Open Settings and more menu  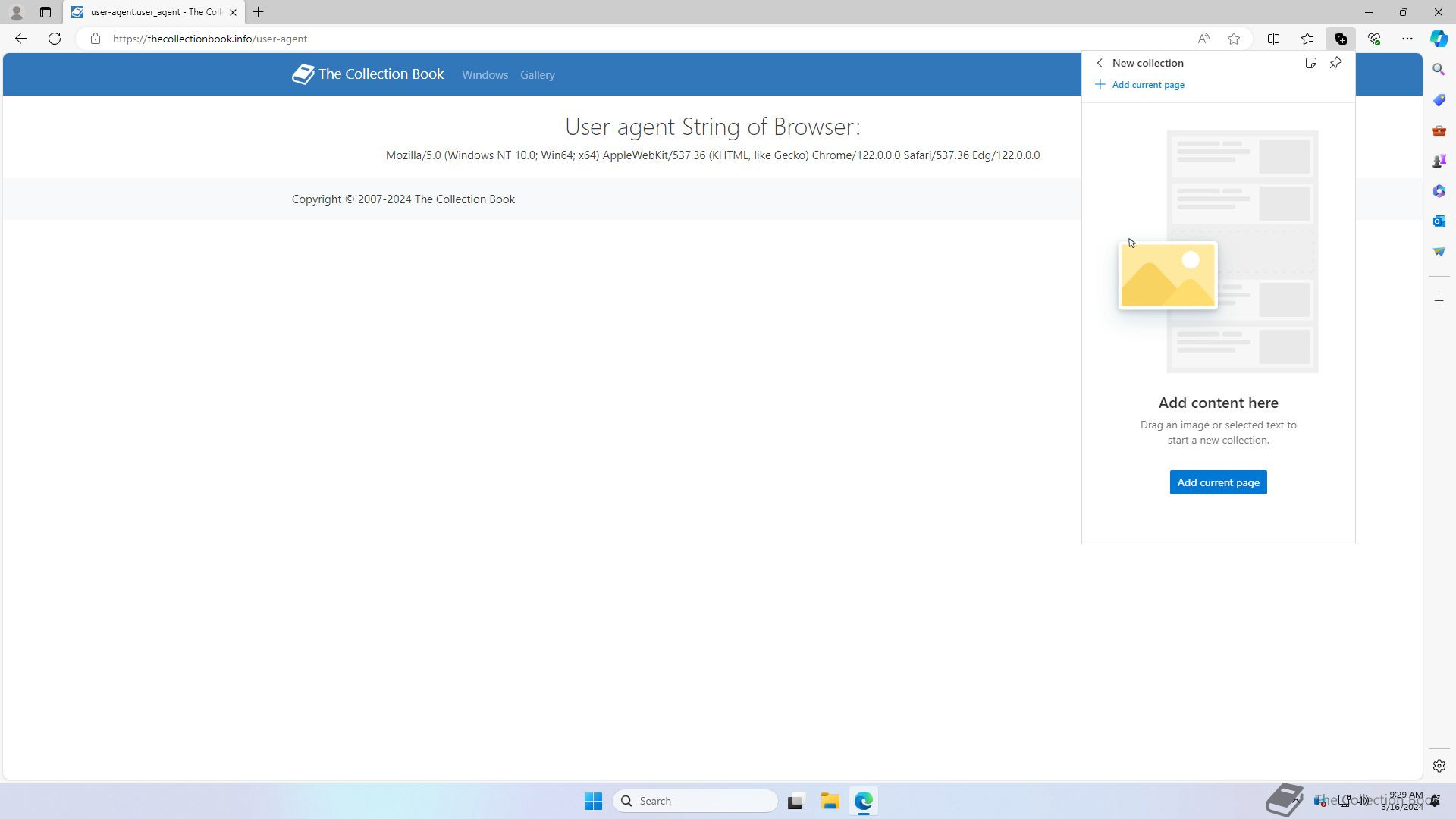(1407, 39)
